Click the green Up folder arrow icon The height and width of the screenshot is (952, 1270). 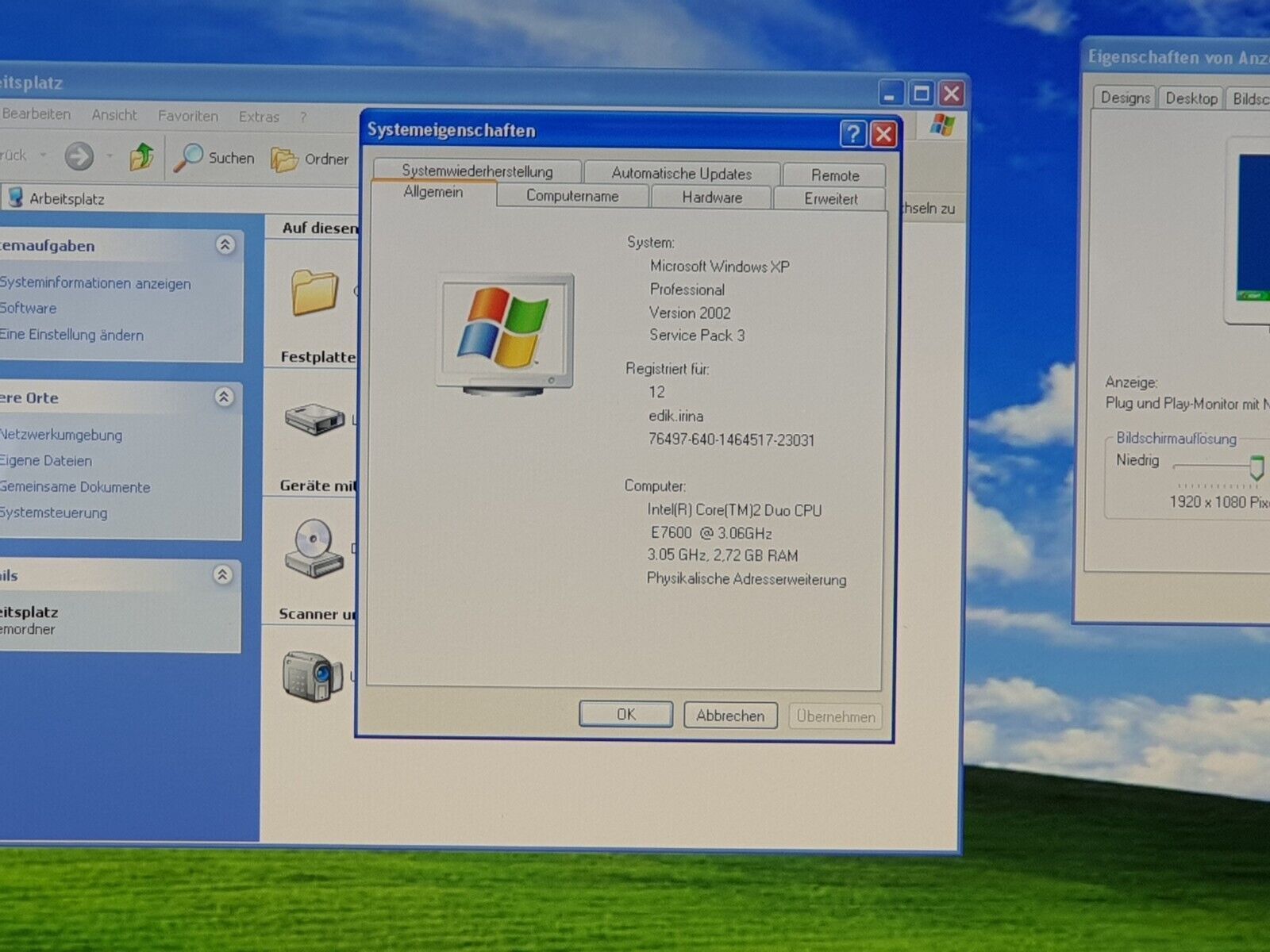tap(141, 156)
